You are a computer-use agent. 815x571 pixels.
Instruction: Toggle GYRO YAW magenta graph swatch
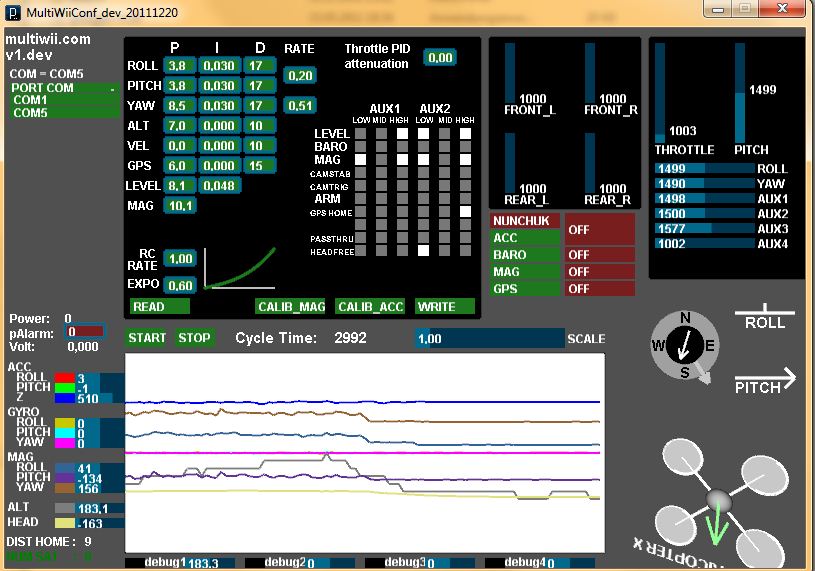[65, 443]
